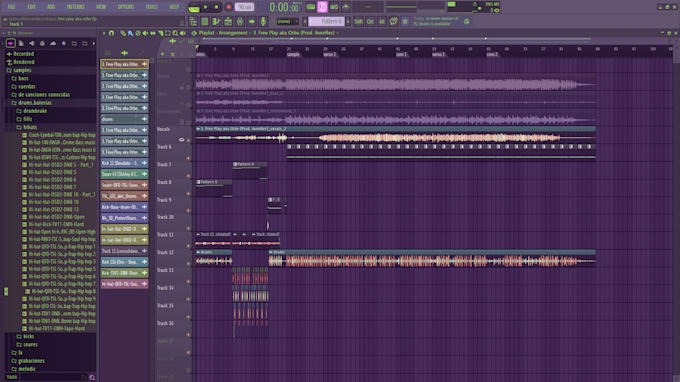Click the tempo display field
The width and height of the screenshot is (680, 382).
[244, 7]
